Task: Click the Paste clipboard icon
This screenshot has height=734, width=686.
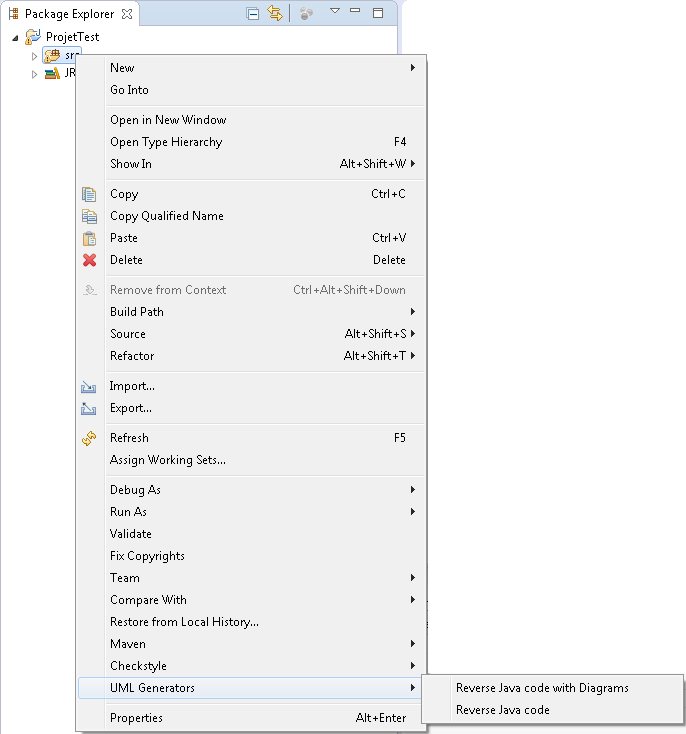Action: (x=89, y=238)
